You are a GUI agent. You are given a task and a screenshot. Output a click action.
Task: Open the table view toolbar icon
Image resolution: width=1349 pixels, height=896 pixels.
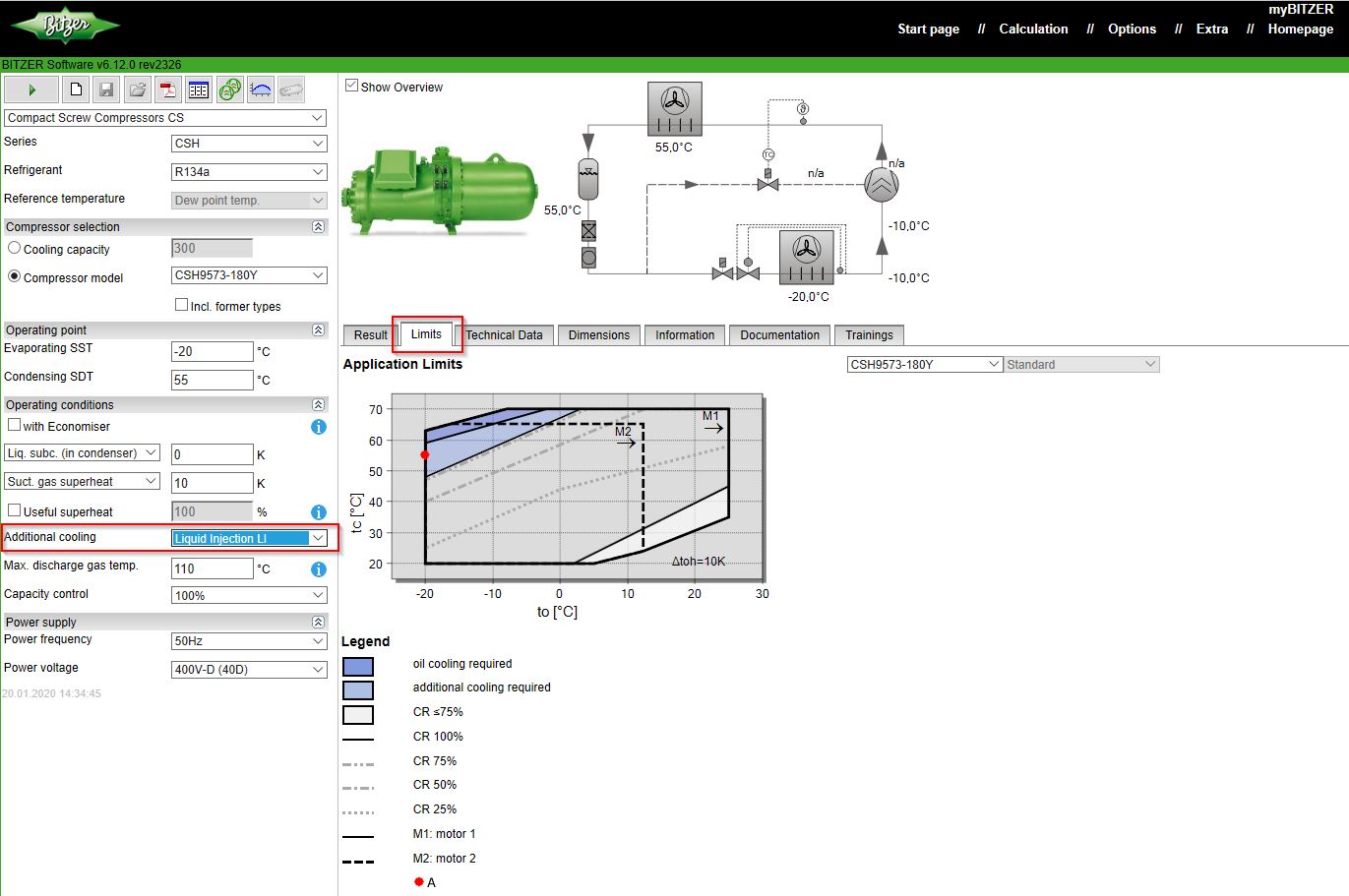point(198,89)
